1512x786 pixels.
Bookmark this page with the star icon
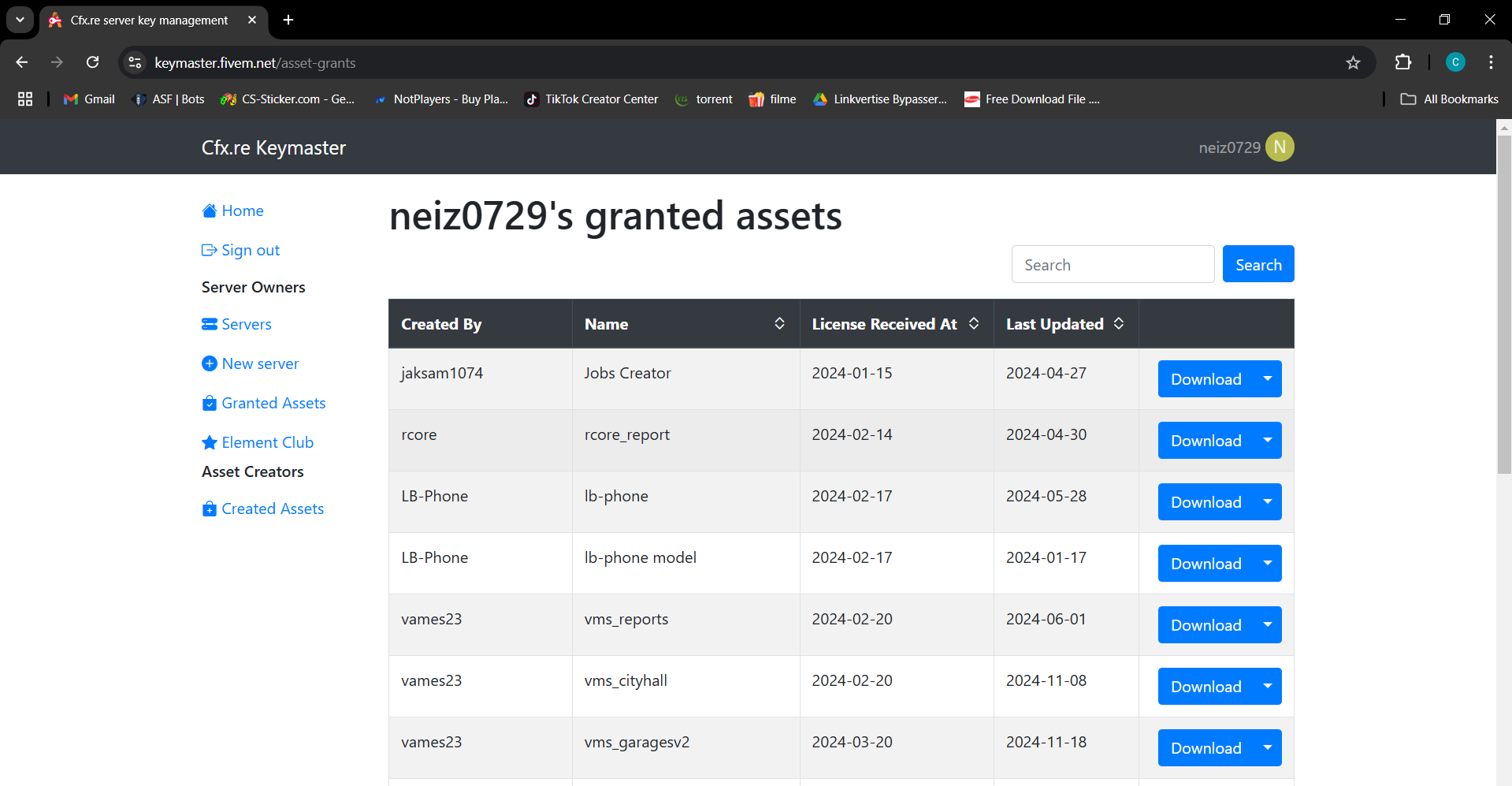(x=1353, y=62)
